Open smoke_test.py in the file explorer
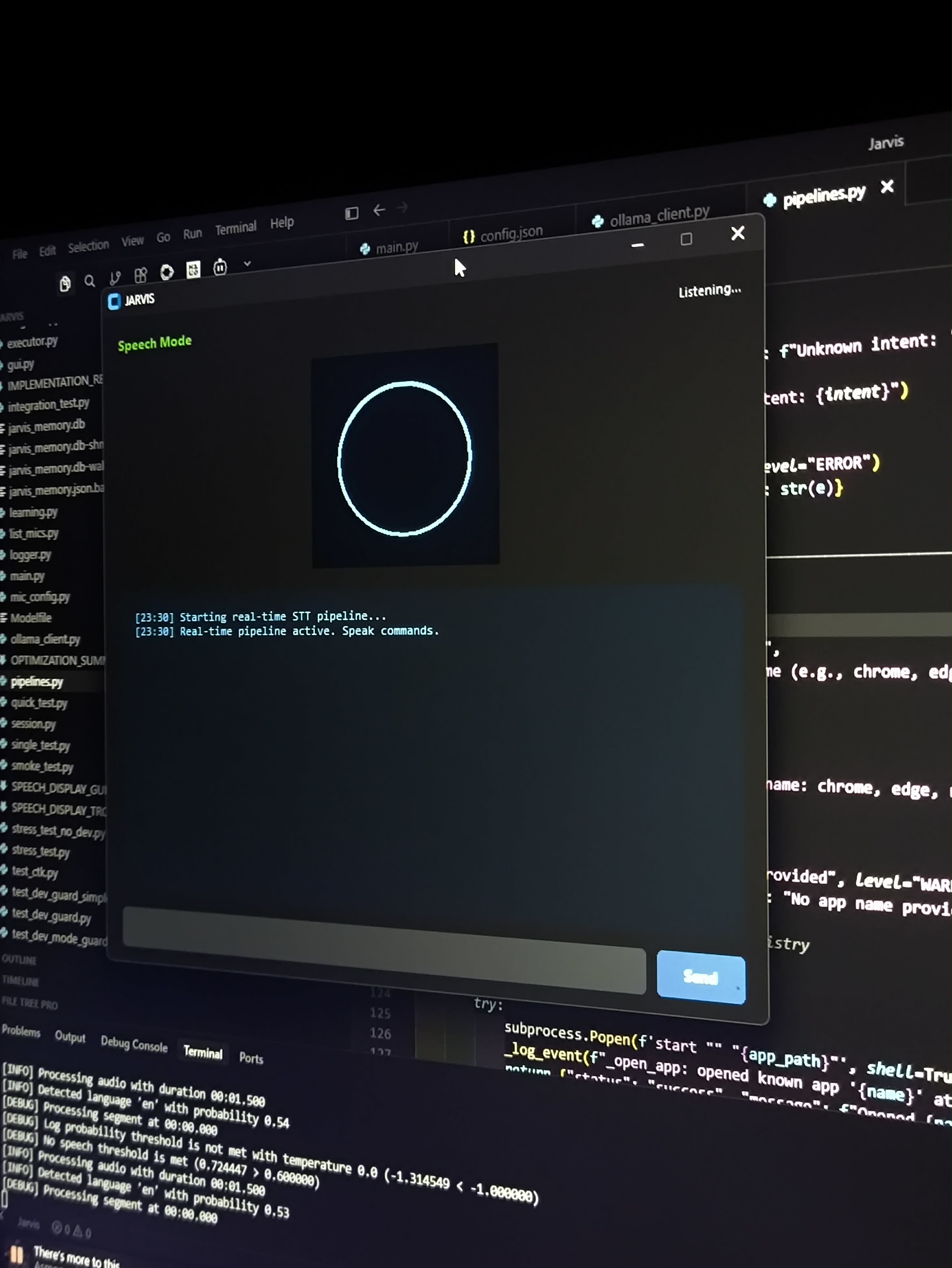The height and width of the screenshot is (1268, 952). [x=42, y=766]
